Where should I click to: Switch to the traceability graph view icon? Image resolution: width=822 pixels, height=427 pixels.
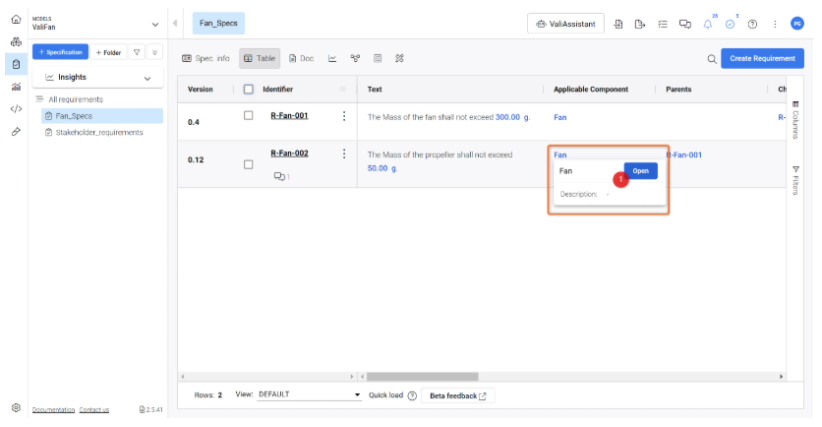point(355,58)
